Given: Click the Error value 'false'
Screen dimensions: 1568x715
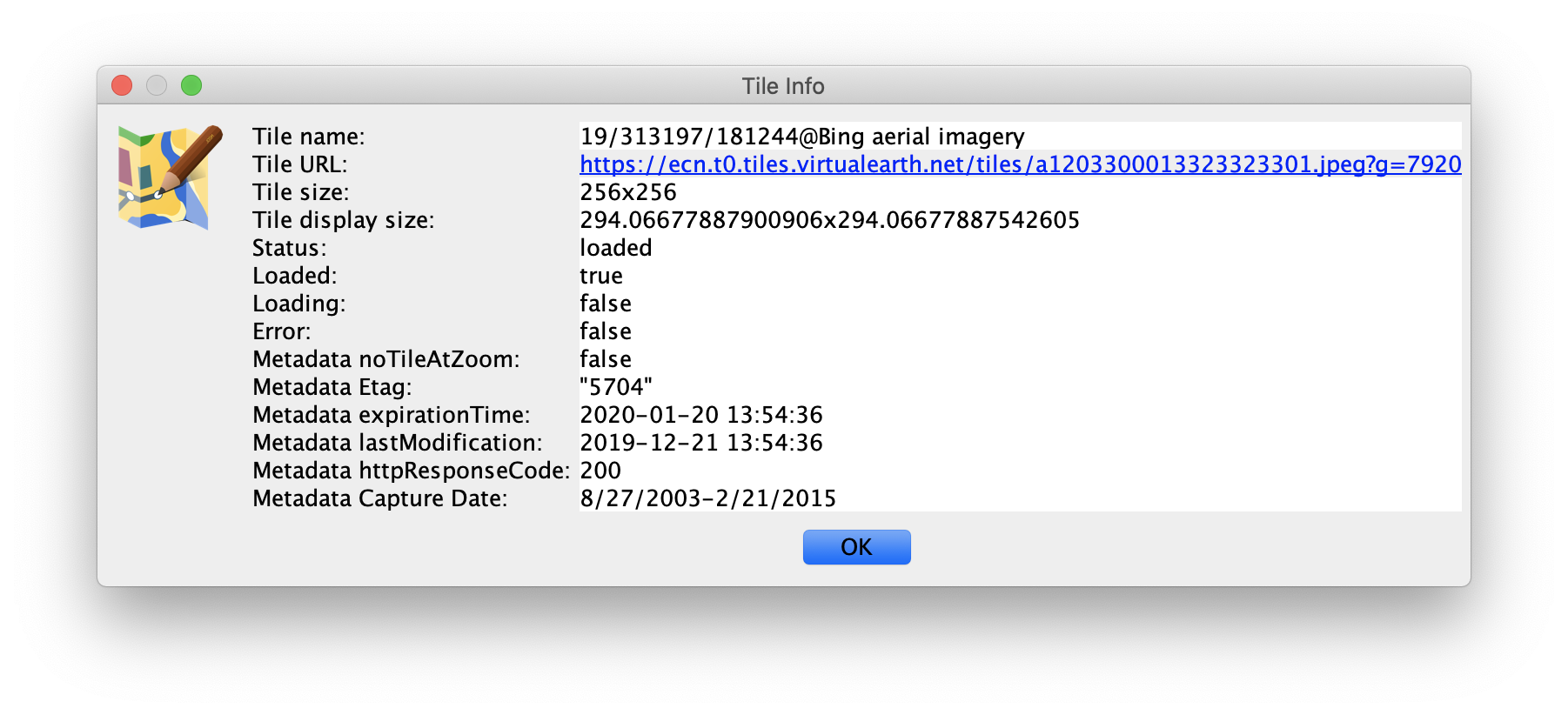Looking at the screenshot, I should pos(606,331).
